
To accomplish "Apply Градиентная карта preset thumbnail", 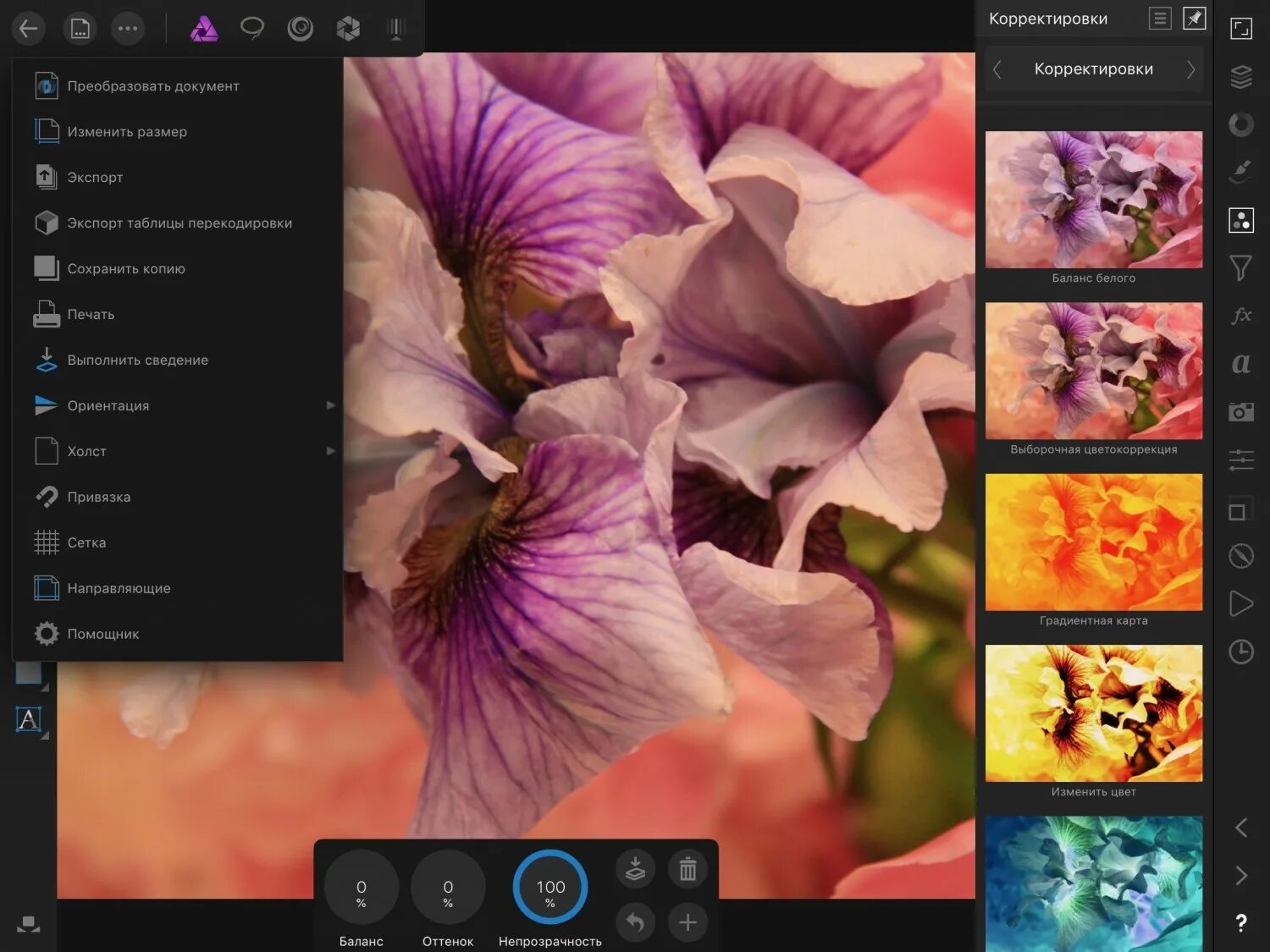I will (1094, 542).
